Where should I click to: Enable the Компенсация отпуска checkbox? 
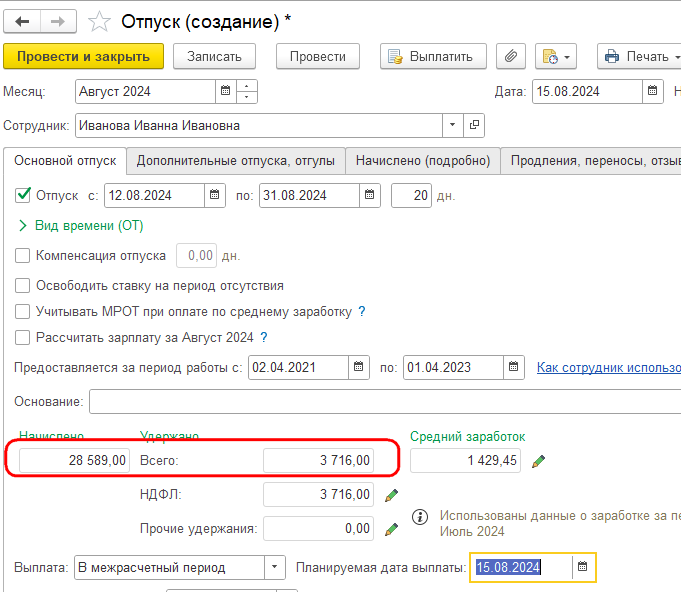(23, 255)
